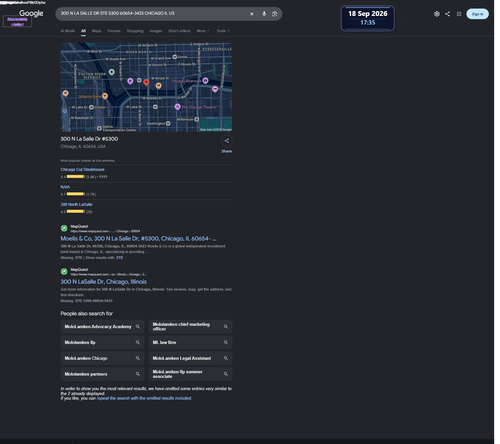Open the 300 North LaSalle place link

(76, 204)
